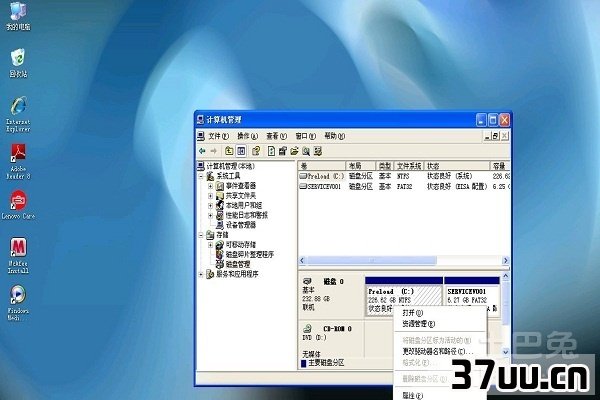The image size is (600, 400).
Task: Expand the 服务和应用程序 tree node
Action: coord(201,274)
